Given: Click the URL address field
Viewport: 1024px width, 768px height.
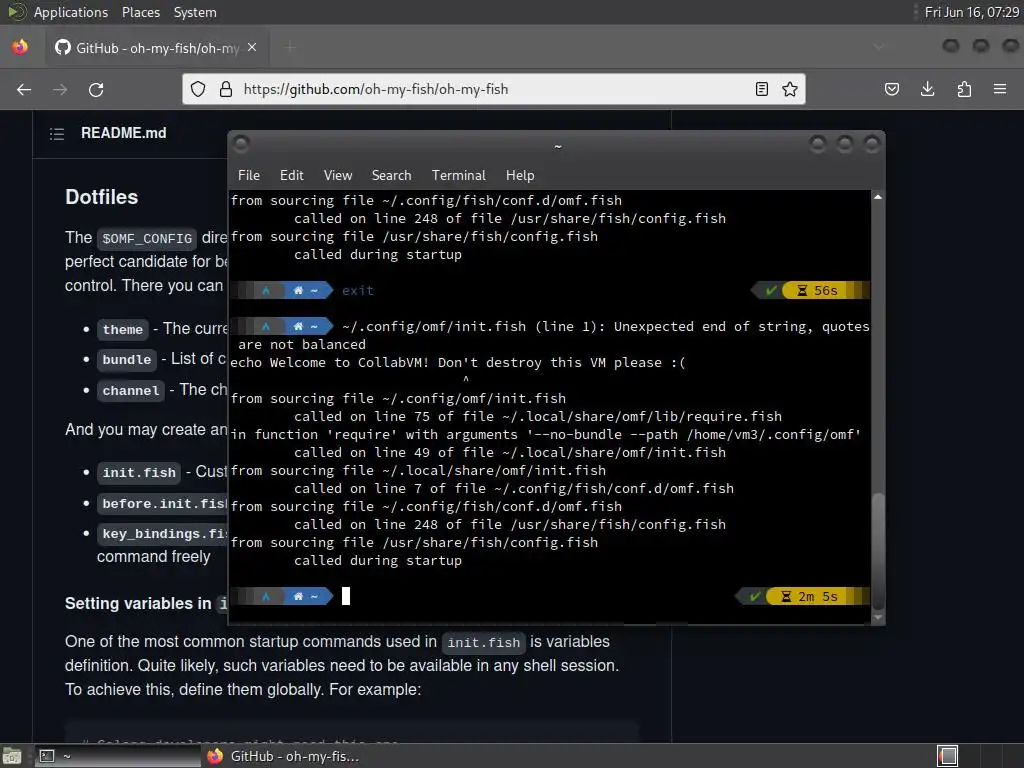Looking at the screenshot, I should tap(494, 89).
